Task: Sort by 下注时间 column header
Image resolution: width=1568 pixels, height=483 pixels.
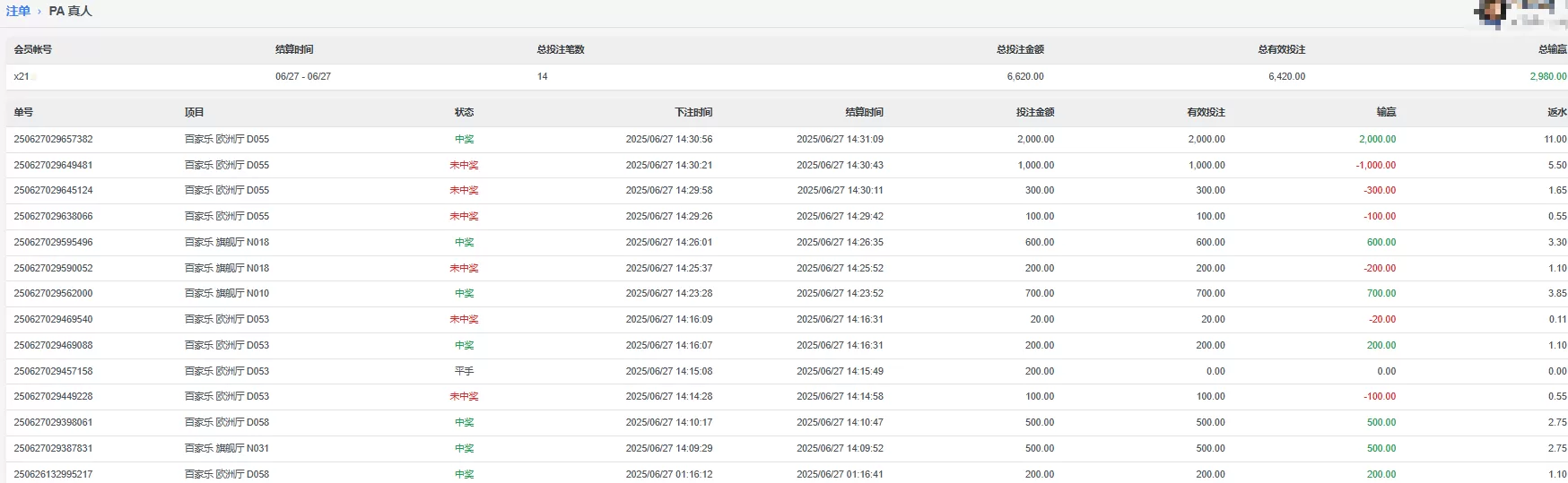Action: click(x=693, y=112)
